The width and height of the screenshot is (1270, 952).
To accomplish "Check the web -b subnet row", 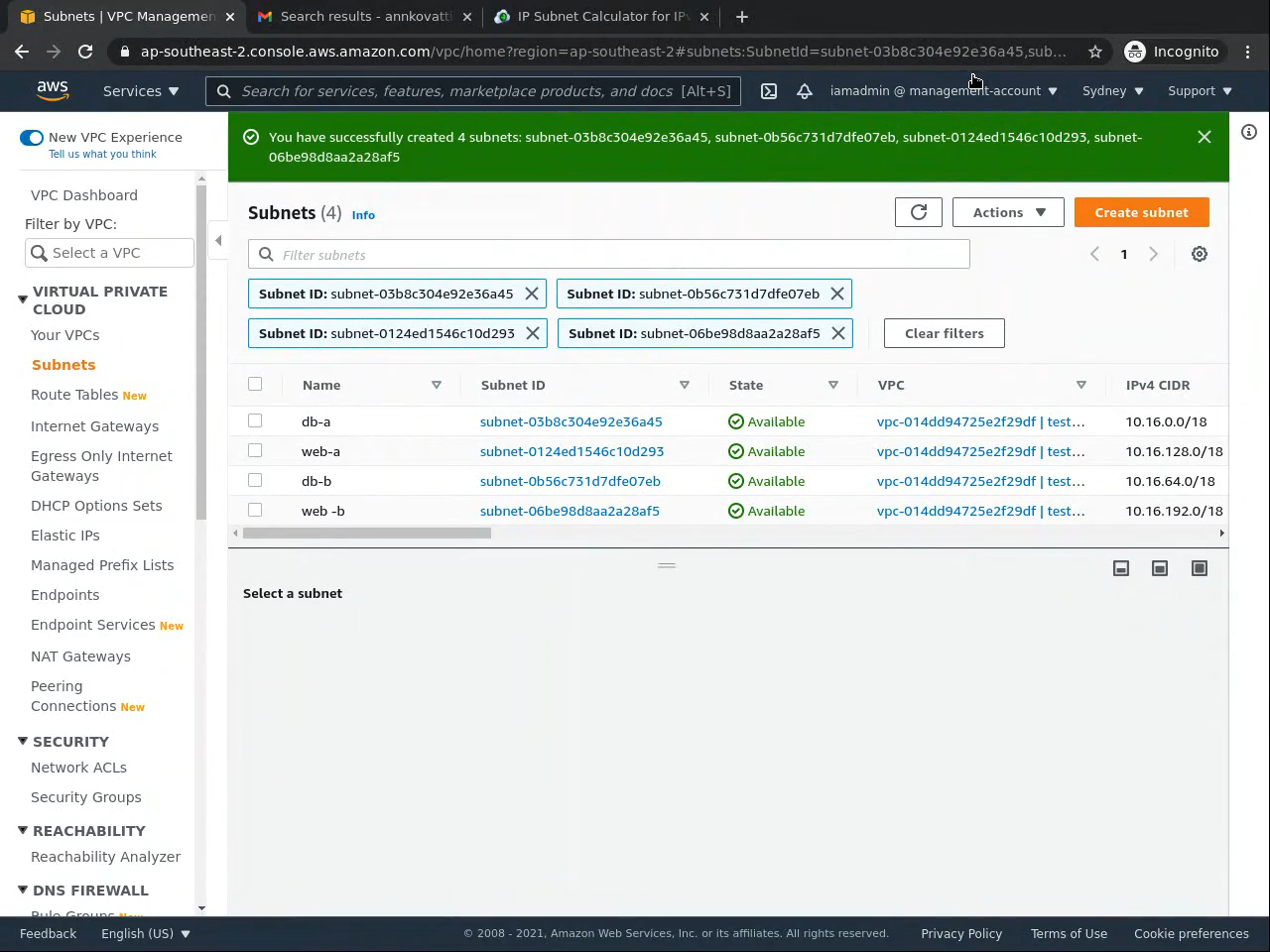I will pos(255,510).
